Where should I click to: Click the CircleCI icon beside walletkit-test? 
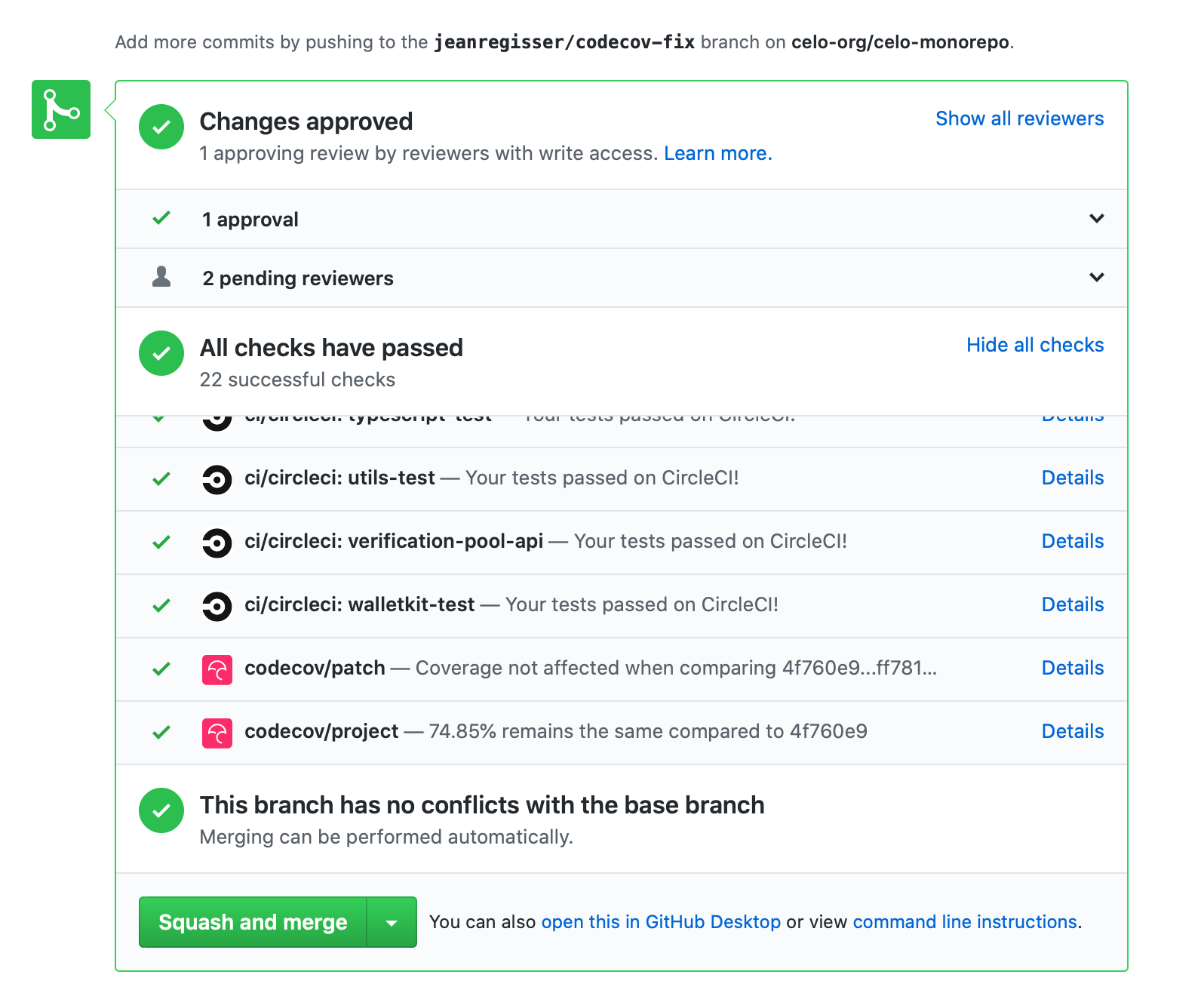[217, 606]
